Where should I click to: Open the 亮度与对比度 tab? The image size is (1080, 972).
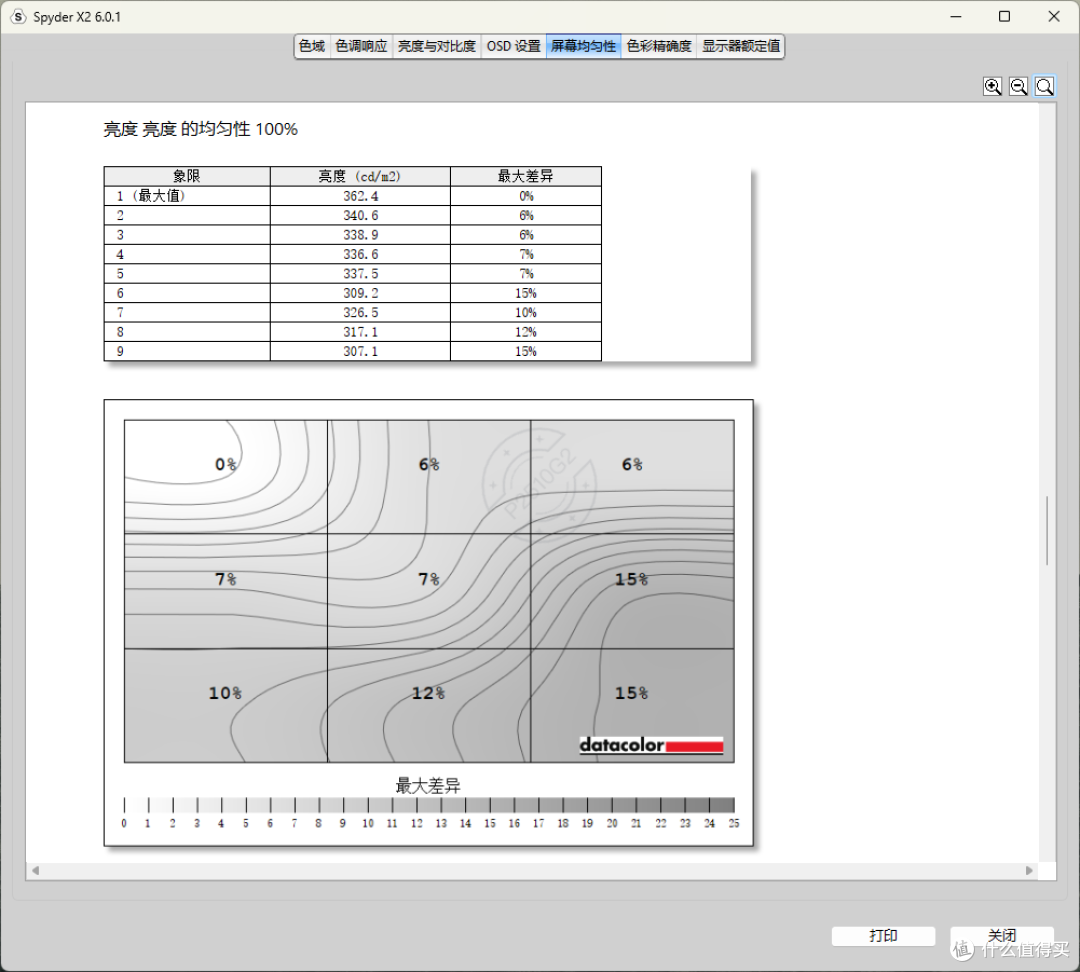(x=437, y=46)
